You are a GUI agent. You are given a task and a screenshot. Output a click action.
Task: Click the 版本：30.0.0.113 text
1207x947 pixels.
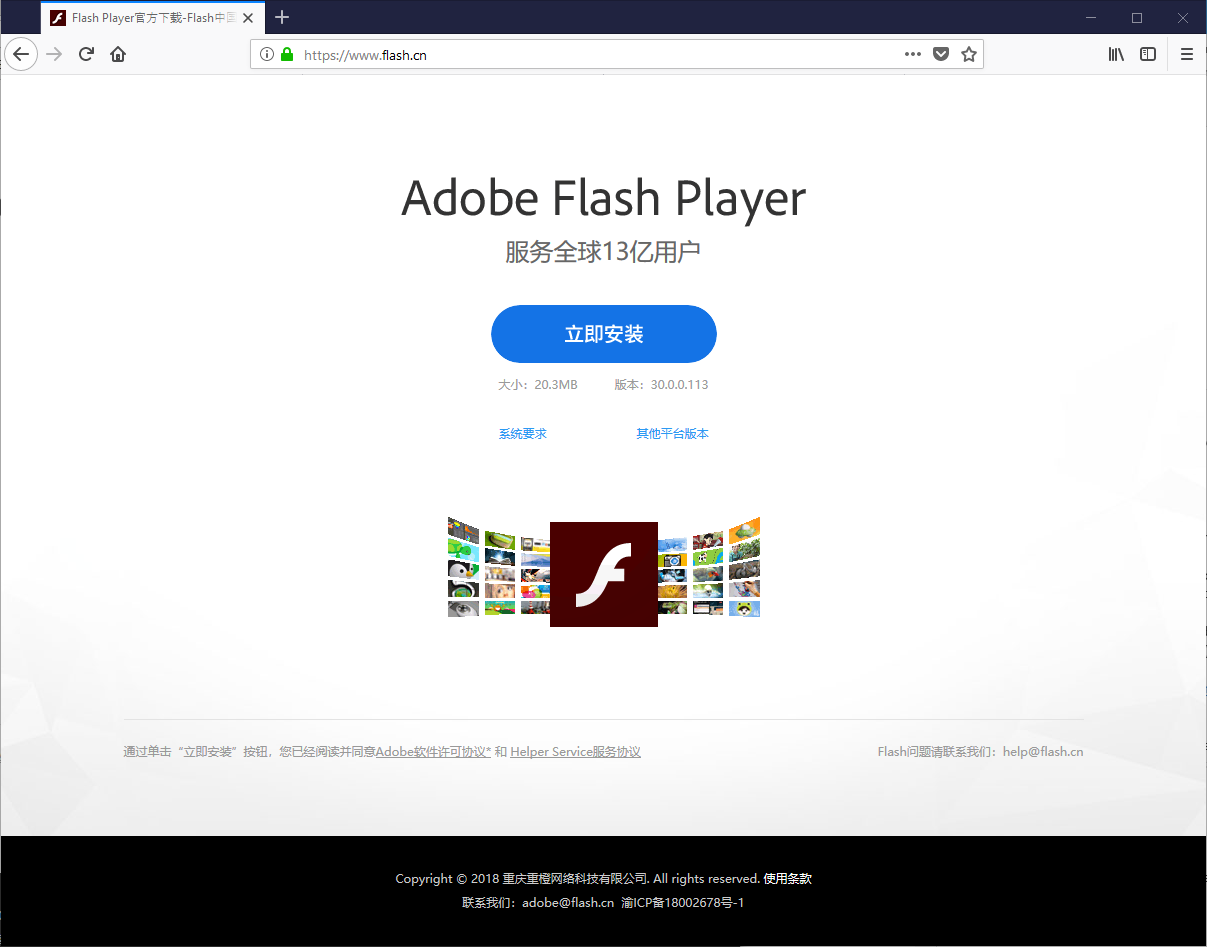pos(661,385)
